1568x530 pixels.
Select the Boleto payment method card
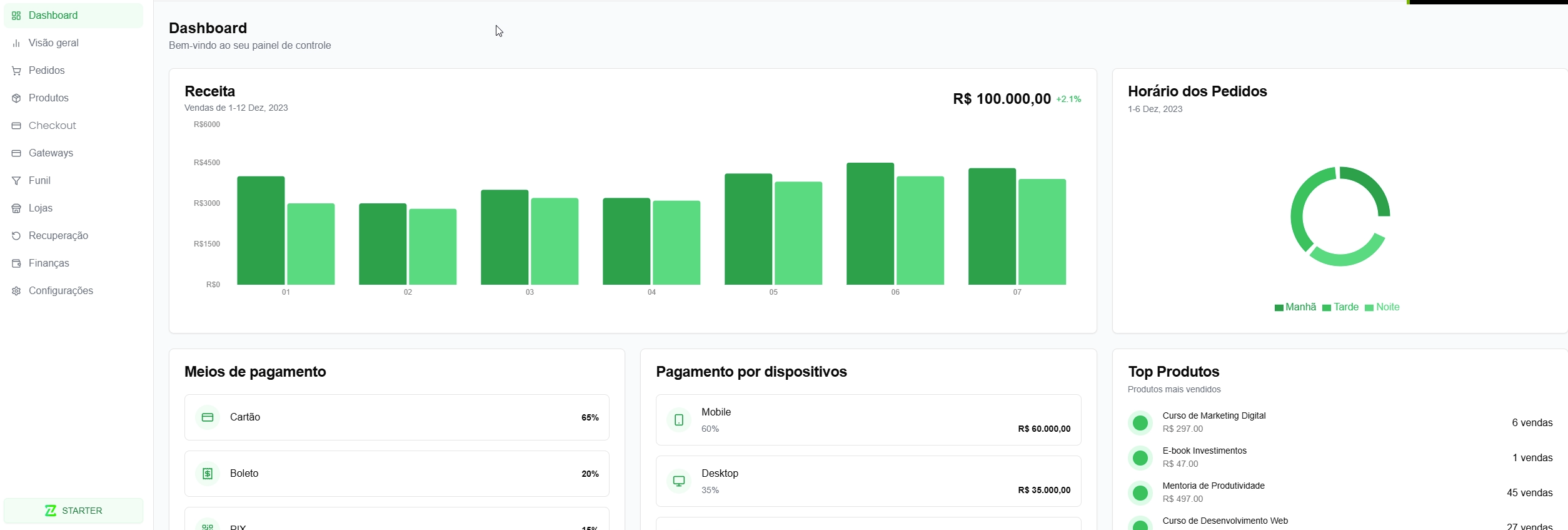coord(397,474)
